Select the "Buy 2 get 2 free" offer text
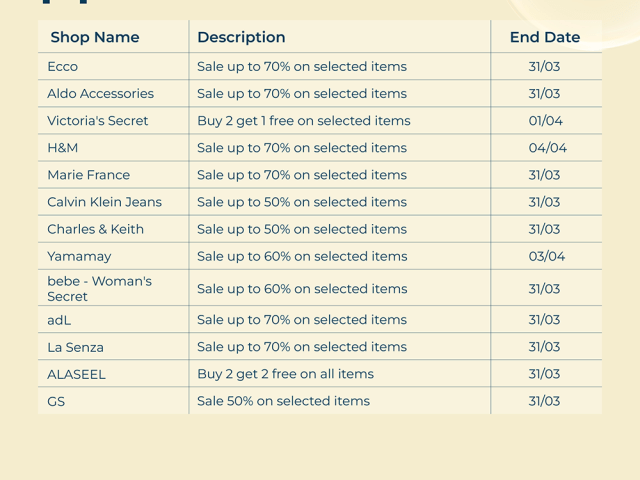This screenshot has height=480, width=640. point(285,374)
